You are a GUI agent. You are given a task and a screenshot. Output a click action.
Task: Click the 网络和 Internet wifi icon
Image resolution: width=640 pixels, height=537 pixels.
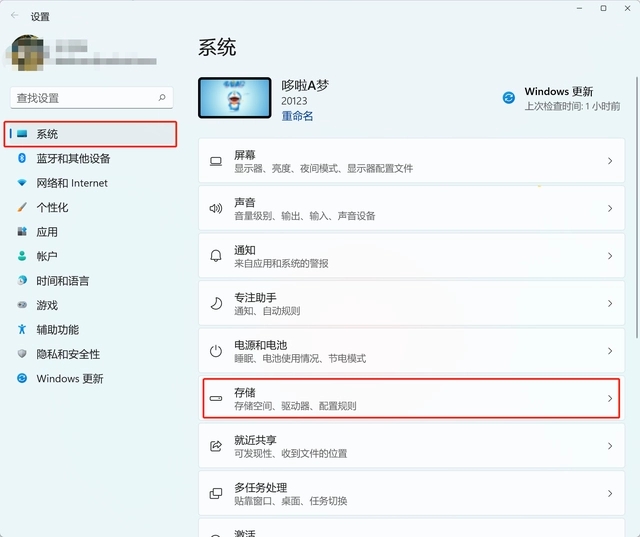pyautogui.click(x=22, y=182)
